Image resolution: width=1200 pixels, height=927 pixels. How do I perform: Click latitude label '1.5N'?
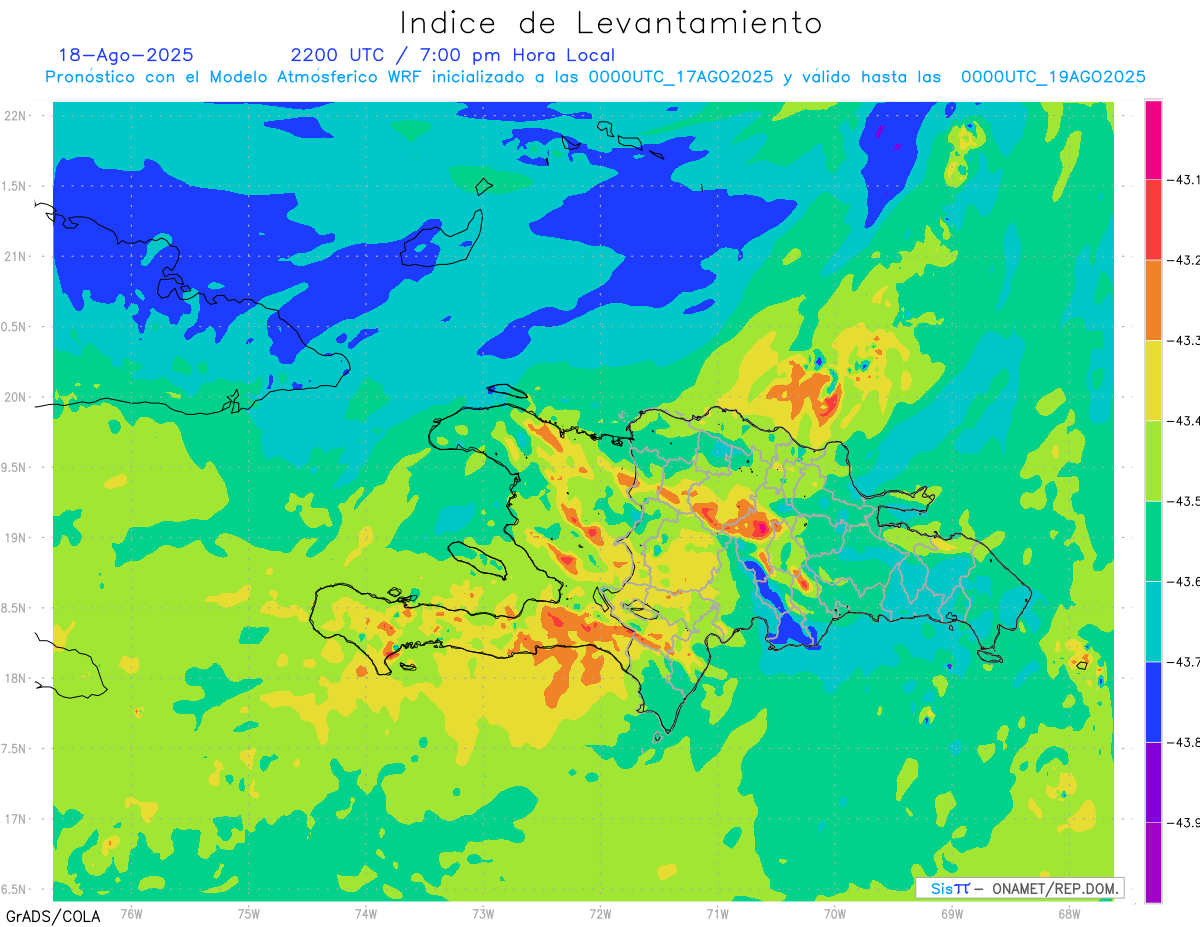tap(14, 186)
